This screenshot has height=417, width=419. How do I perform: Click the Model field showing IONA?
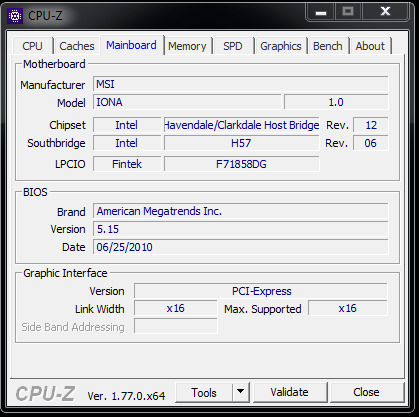point(187,102)
